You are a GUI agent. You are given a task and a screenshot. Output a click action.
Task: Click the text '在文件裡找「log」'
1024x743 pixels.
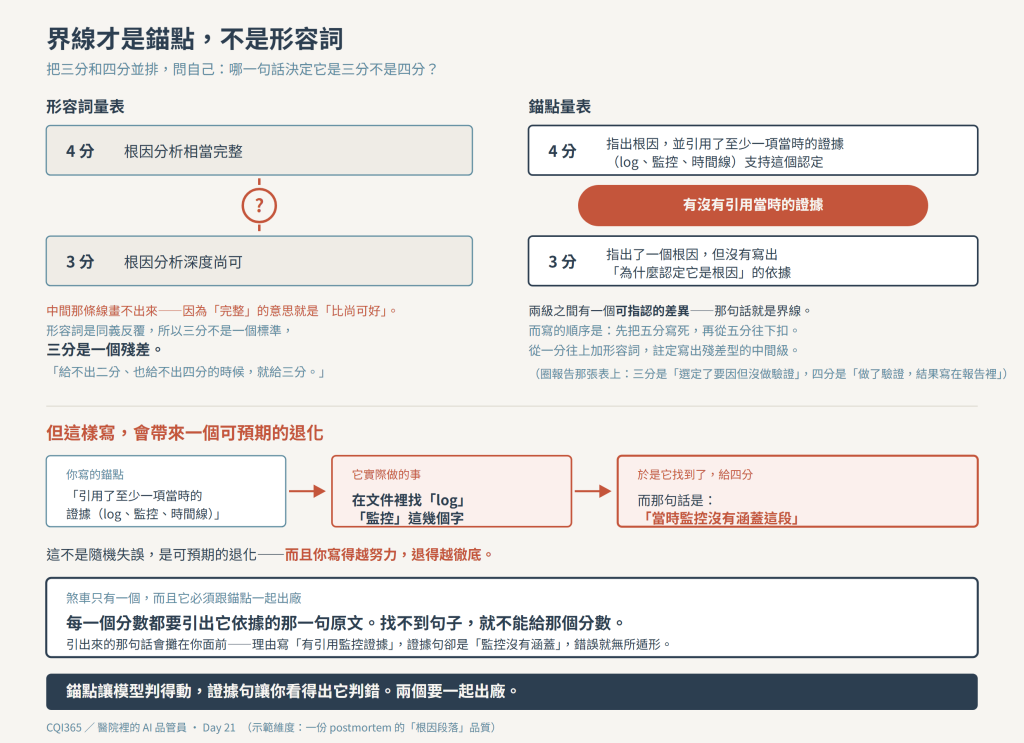(x=409, y=500)
